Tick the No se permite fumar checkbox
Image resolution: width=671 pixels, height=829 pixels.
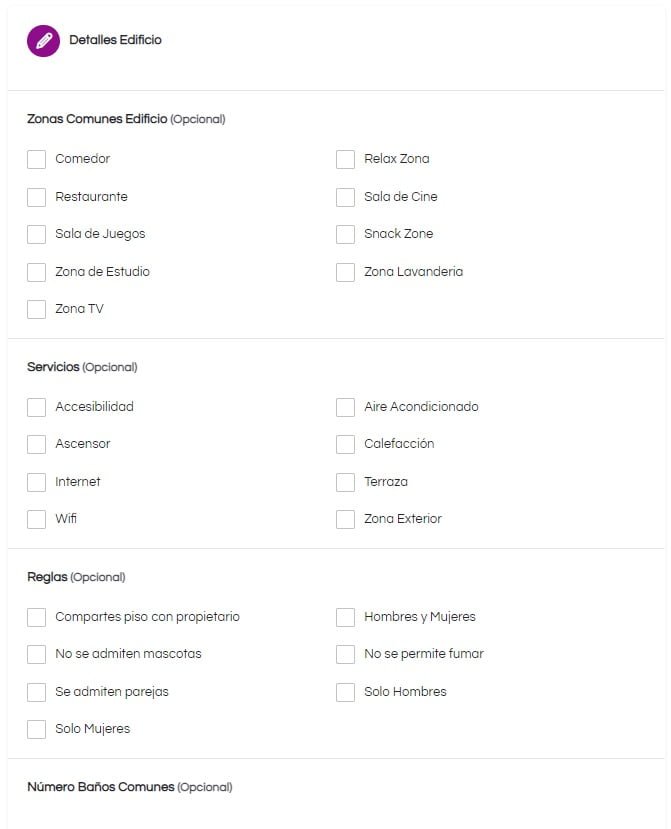[345, 654]
